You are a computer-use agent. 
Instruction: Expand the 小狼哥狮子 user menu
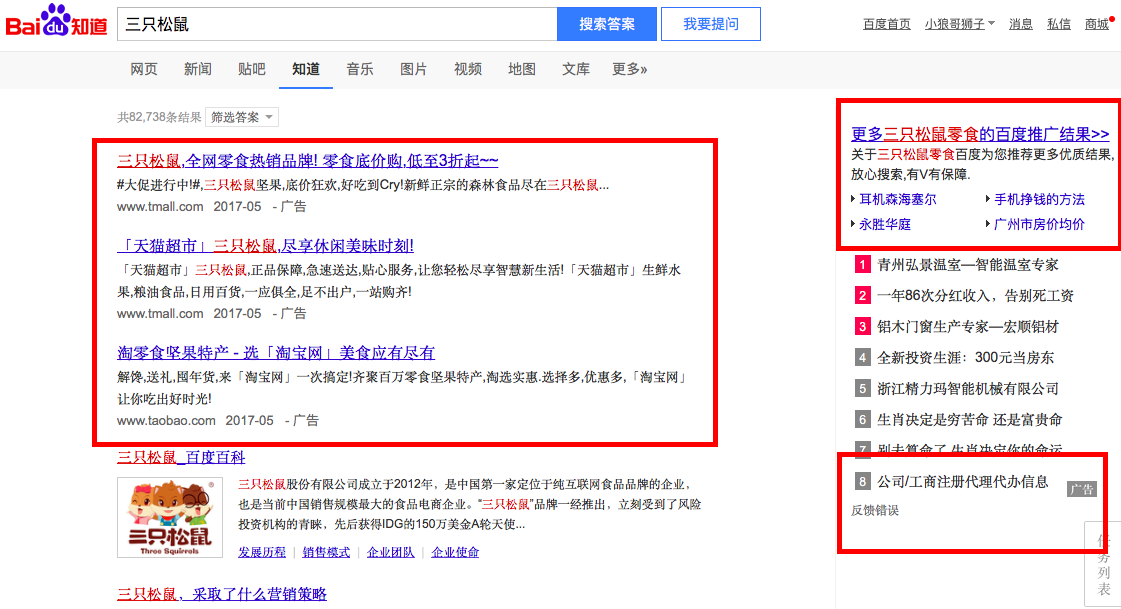(x=959, y=24)
